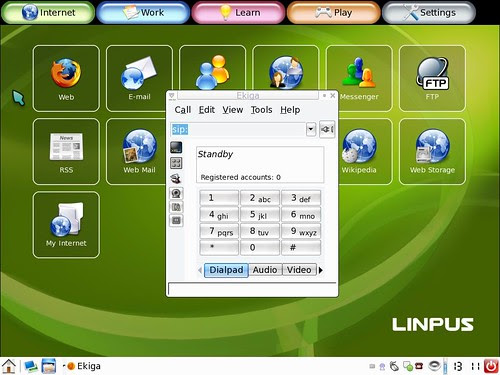
Task: Click the sip: address input field
Action: point(238,129)
